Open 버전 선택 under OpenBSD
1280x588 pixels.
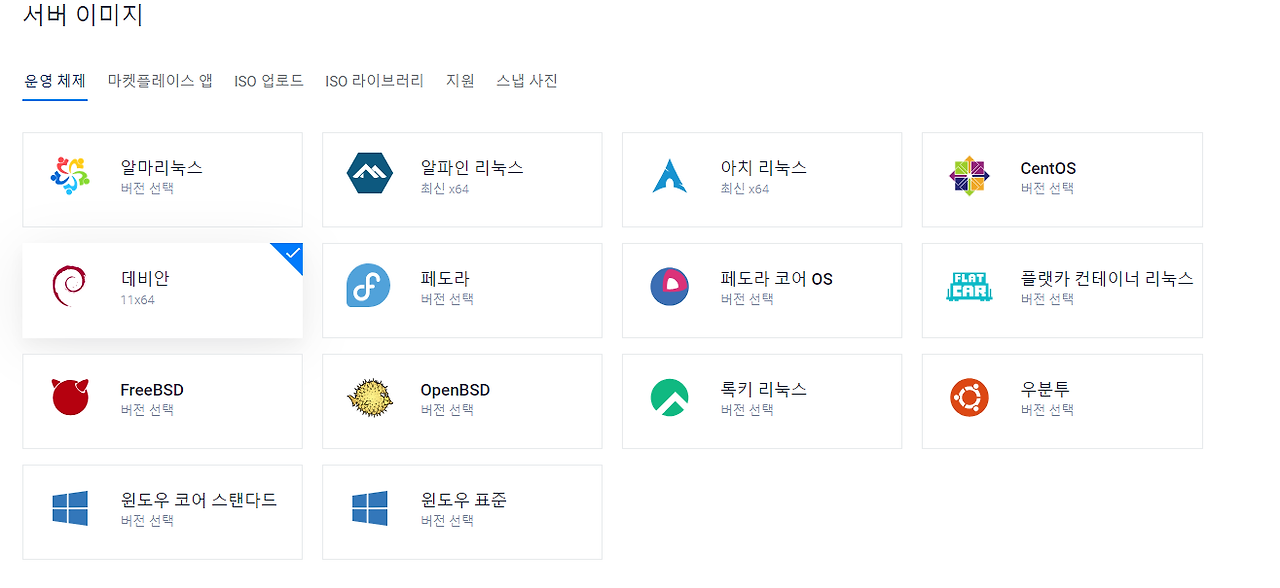(x=447, y=410)
